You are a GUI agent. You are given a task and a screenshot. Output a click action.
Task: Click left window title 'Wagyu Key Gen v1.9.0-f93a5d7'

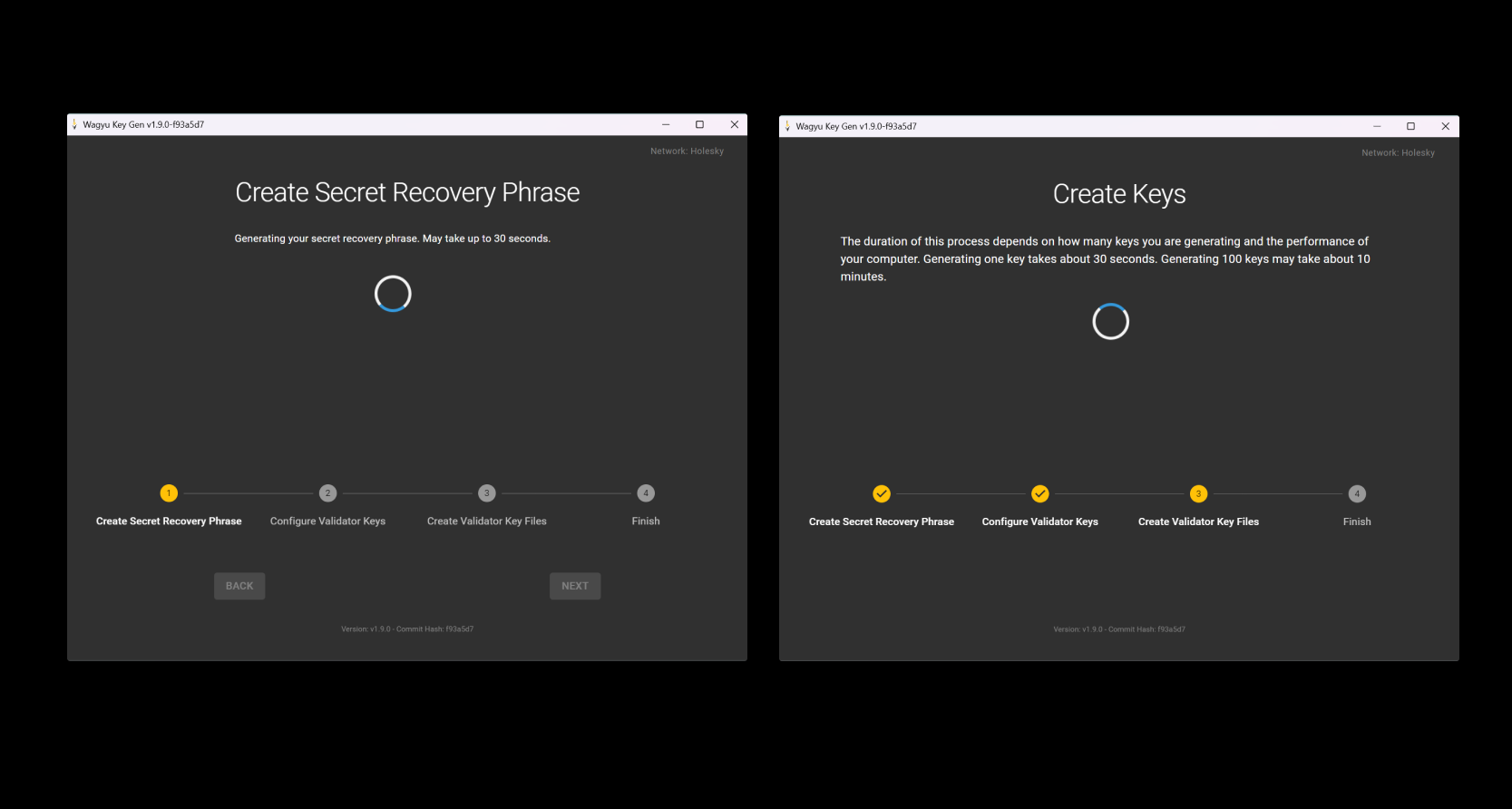pyautogui.click(x=143, y=125)
